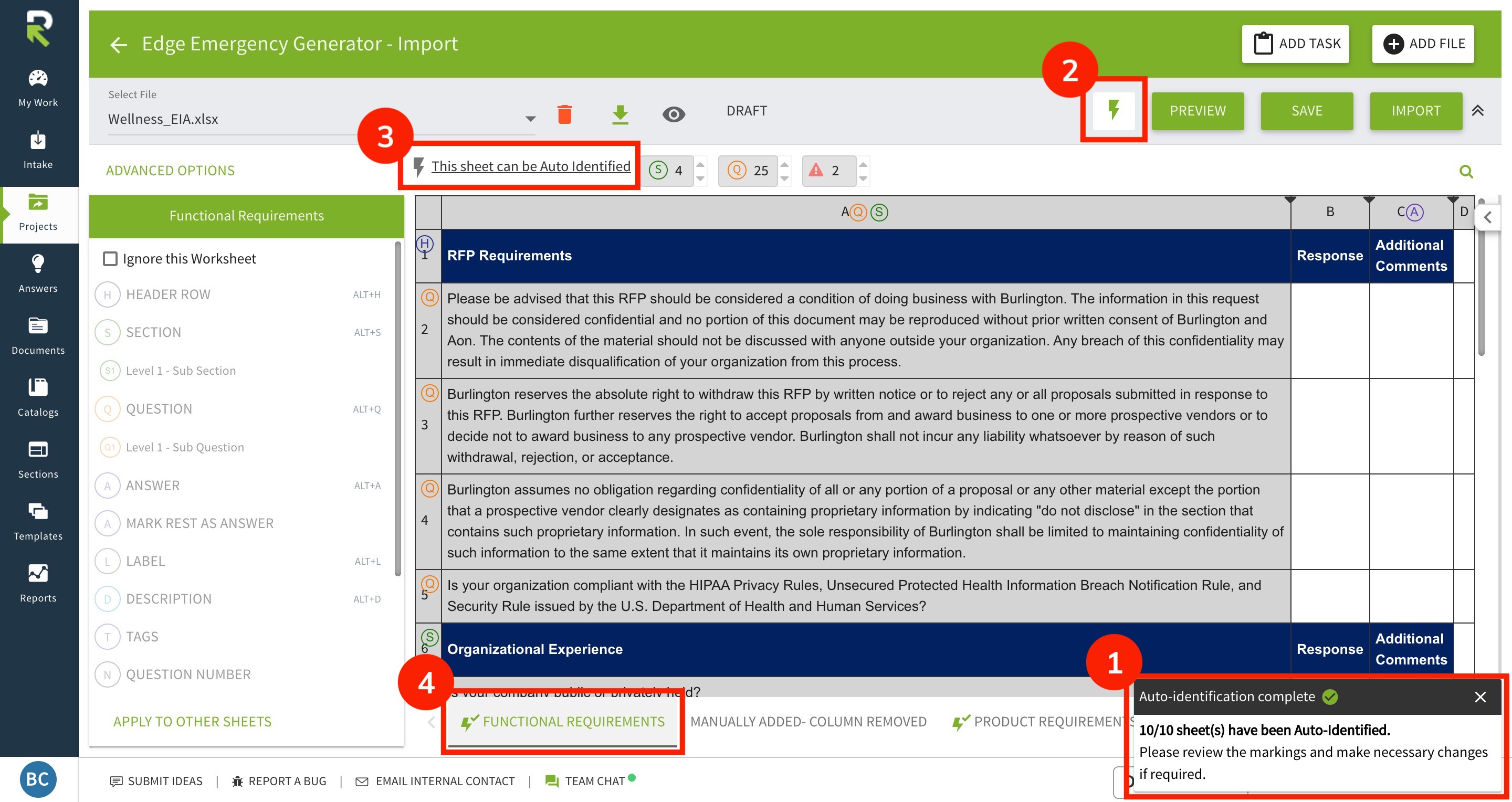Check the Ignore this Worksheet box
Screen dimensions: 1512x802
[x=110, y=259]
